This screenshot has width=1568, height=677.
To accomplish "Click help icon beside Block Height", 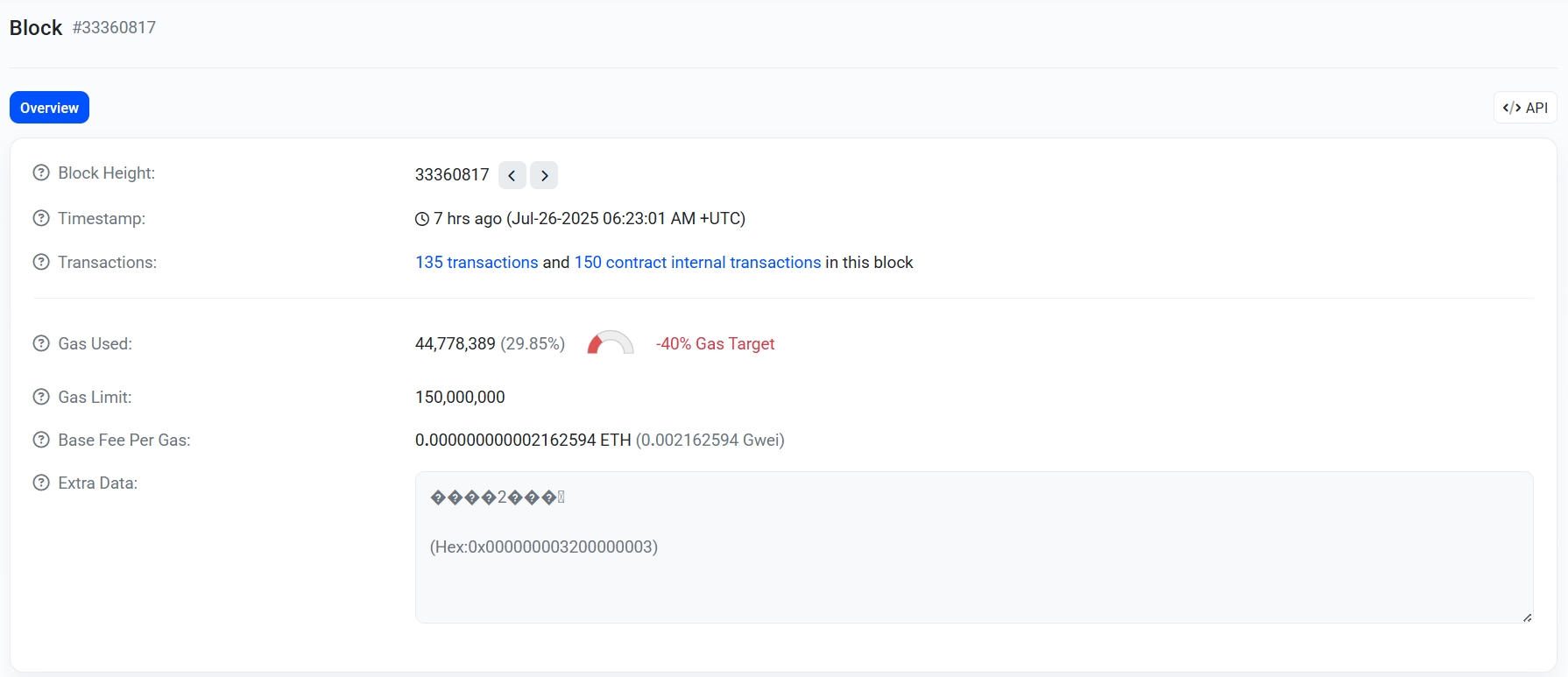I will click(41, 173).
